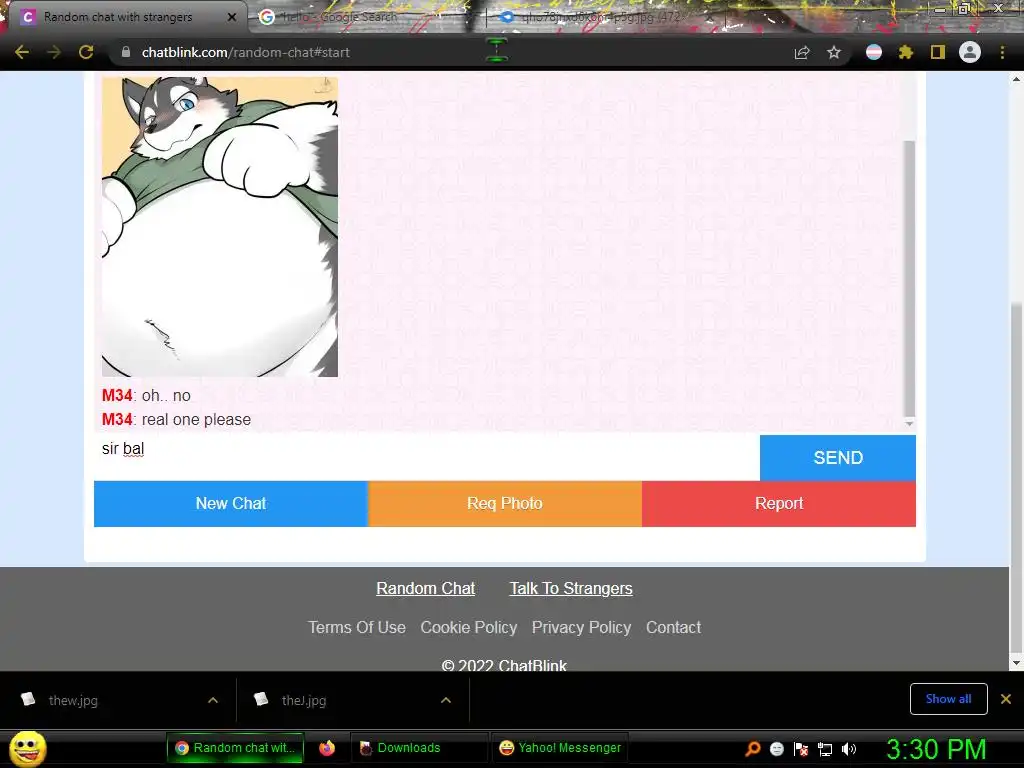The height and width of the screenshot is (768, 1024).
Task: Open the Chrome three-dot menu
Action: (1002, 52)
